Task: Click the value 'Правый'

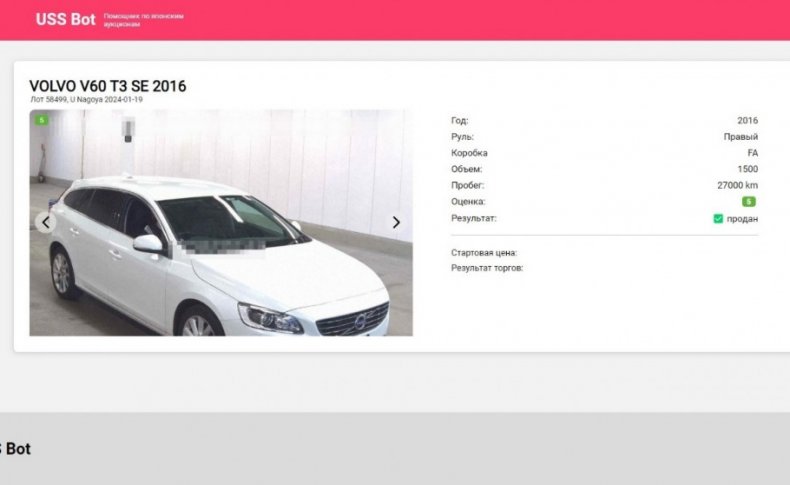Action: coord(741,136)
